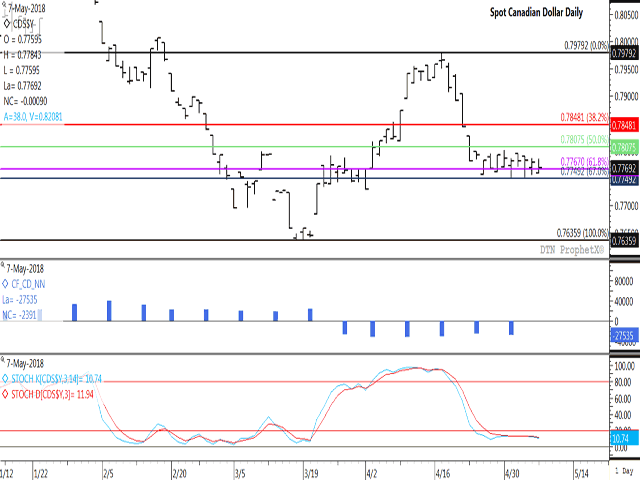Screen dimensions: 640x480
Task: Click the 2/5 date on the time axis
Action: 108,473
